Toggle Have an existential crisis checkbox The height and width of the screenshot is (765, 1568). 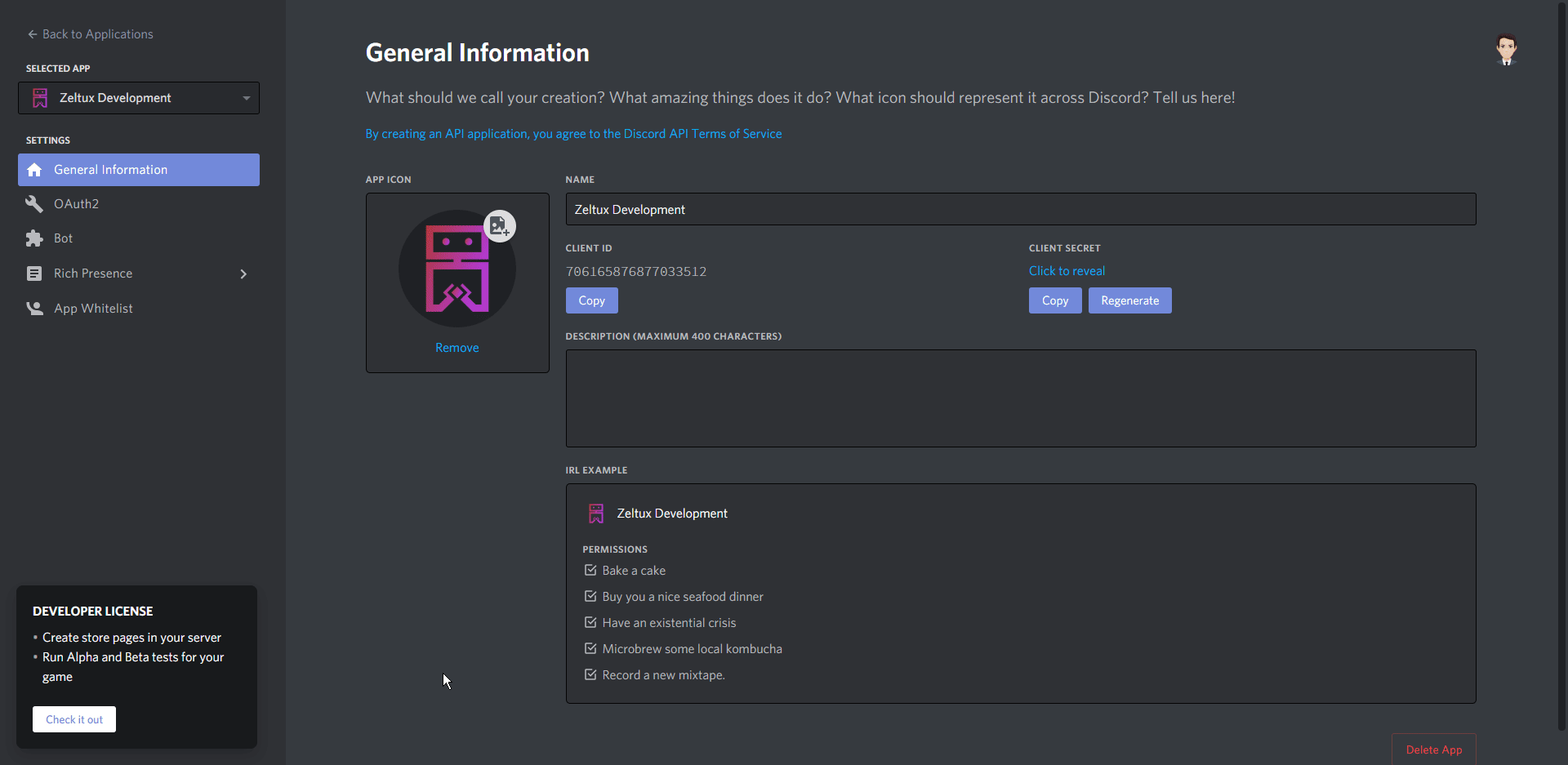pyautogui.click(x=590, y=622)
